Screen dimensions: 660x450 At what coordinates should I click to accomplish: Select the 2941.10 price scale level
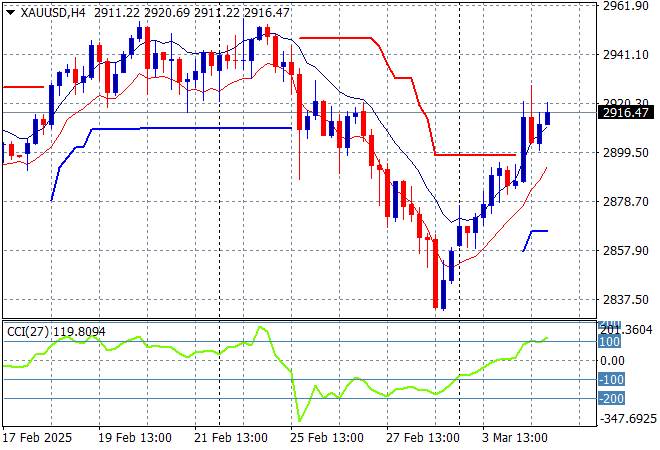(627, 55)
